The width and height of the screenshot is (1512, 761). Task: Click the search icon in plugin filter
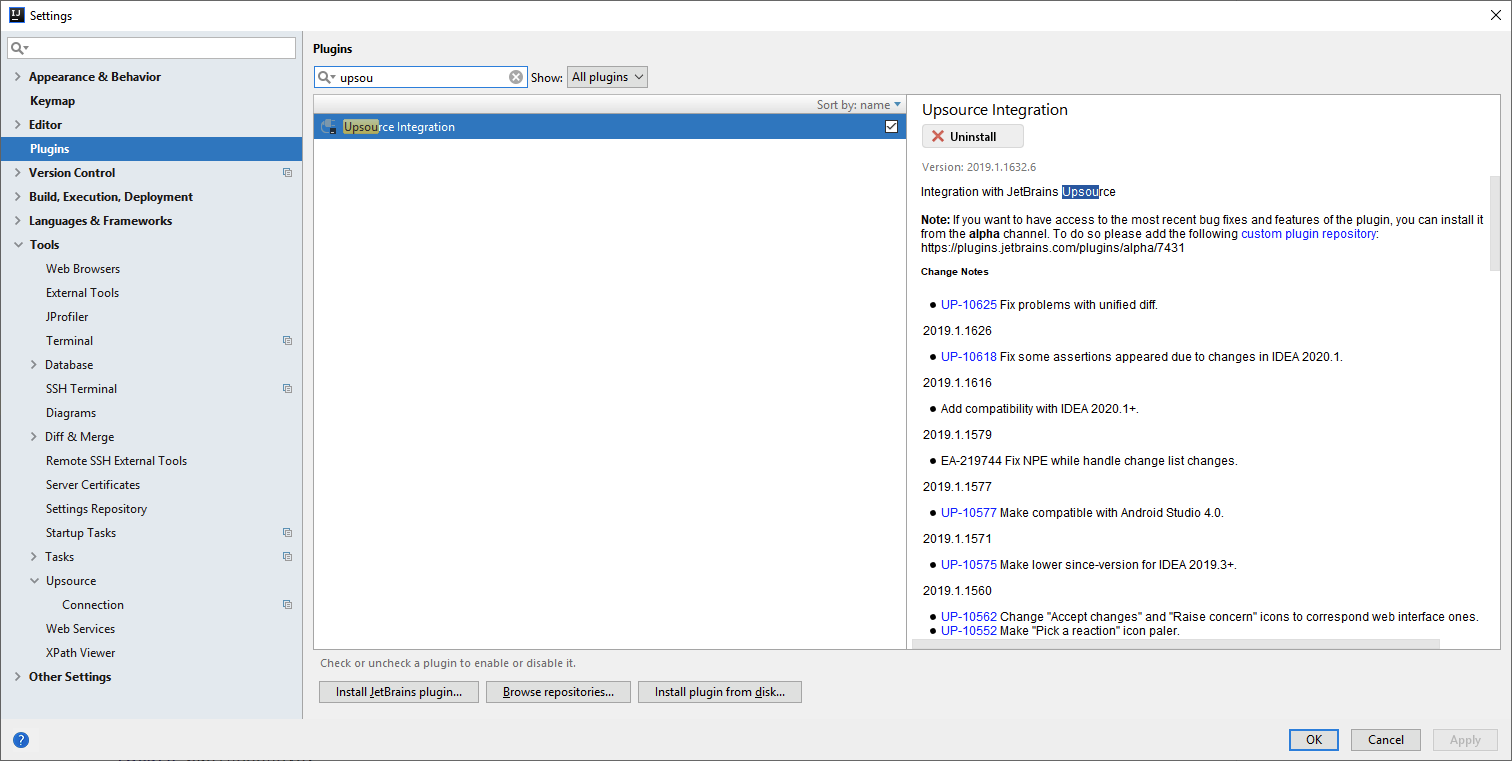(326, 77)
